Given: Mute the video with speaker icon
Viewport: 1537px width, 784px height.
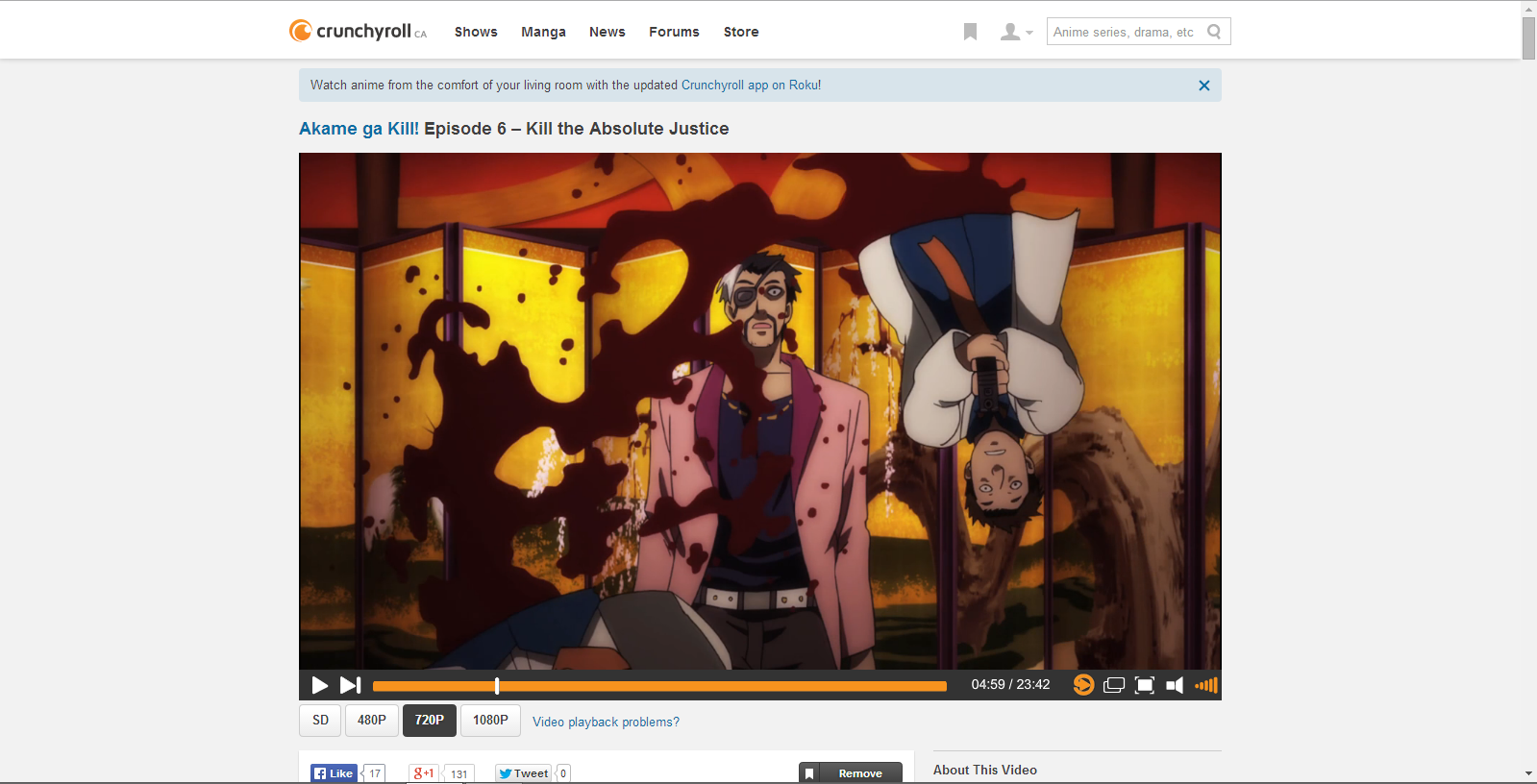Looking at the screenshot, I should click(x=1175, y=685).
